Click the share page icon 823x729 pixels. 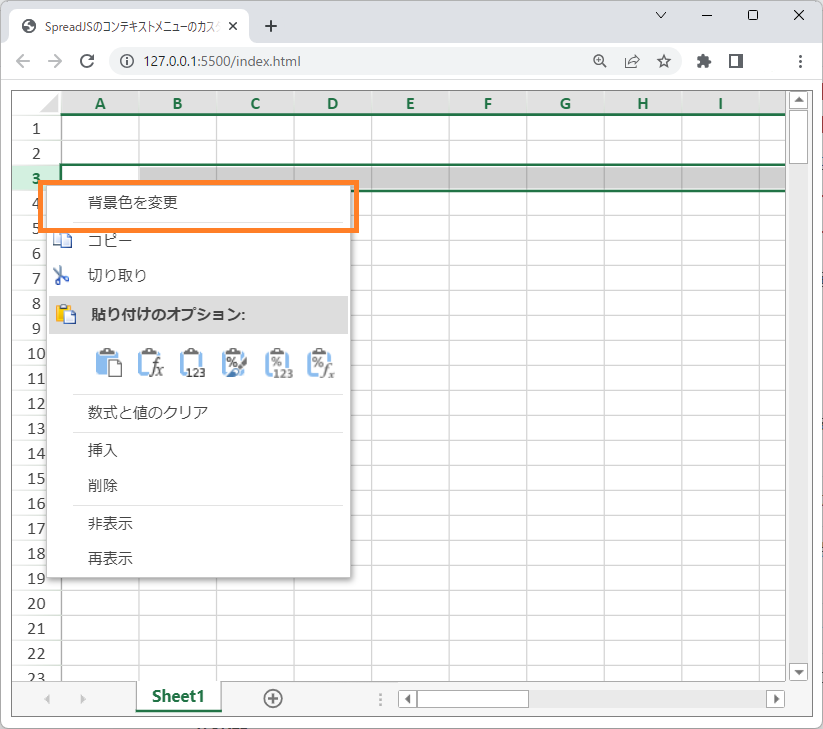(632, 61)
